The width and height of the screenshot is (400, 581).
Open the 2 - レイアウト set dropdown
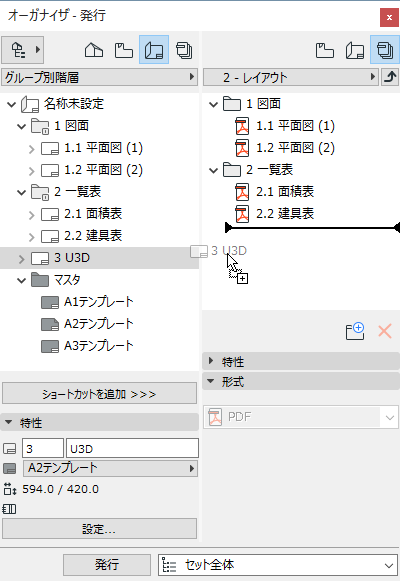291,77
